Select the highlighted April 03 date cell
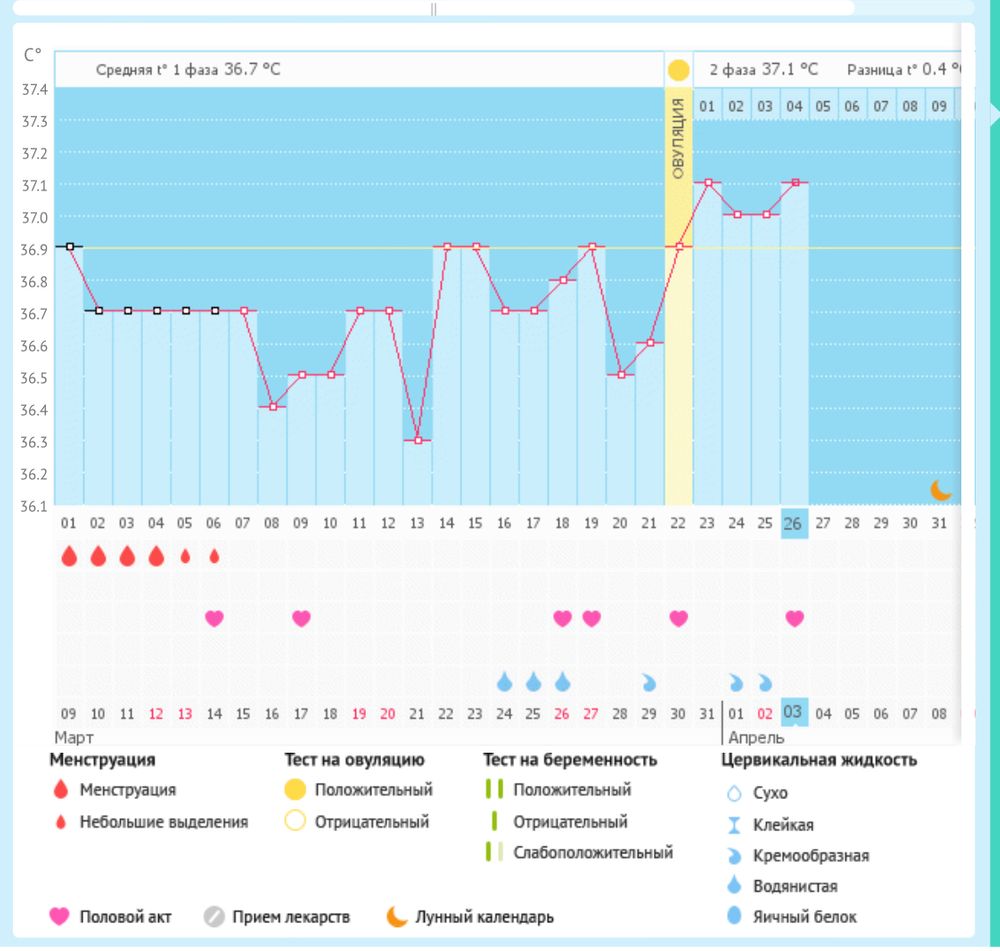Viewport: 1000px width, 951px height. click(x=793, y=712)
